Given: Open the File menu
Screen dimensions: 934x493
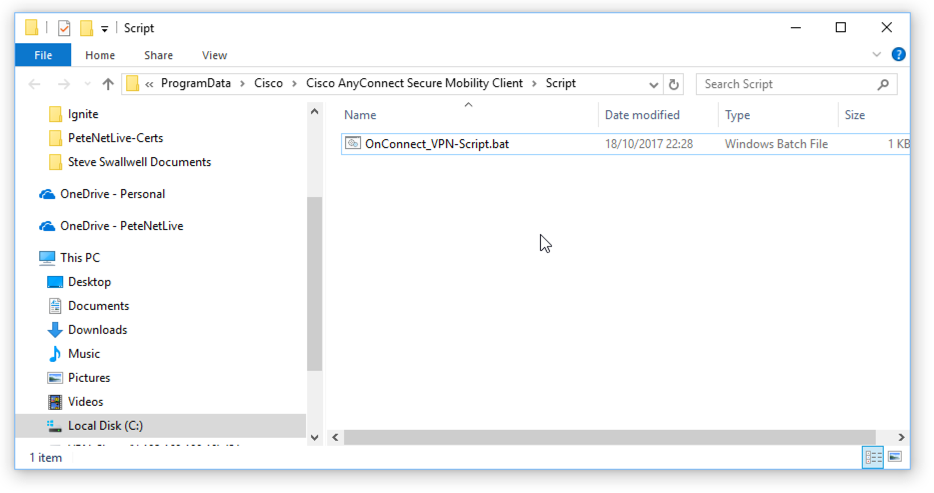Looking at the screenshot, I should (43, 55).
